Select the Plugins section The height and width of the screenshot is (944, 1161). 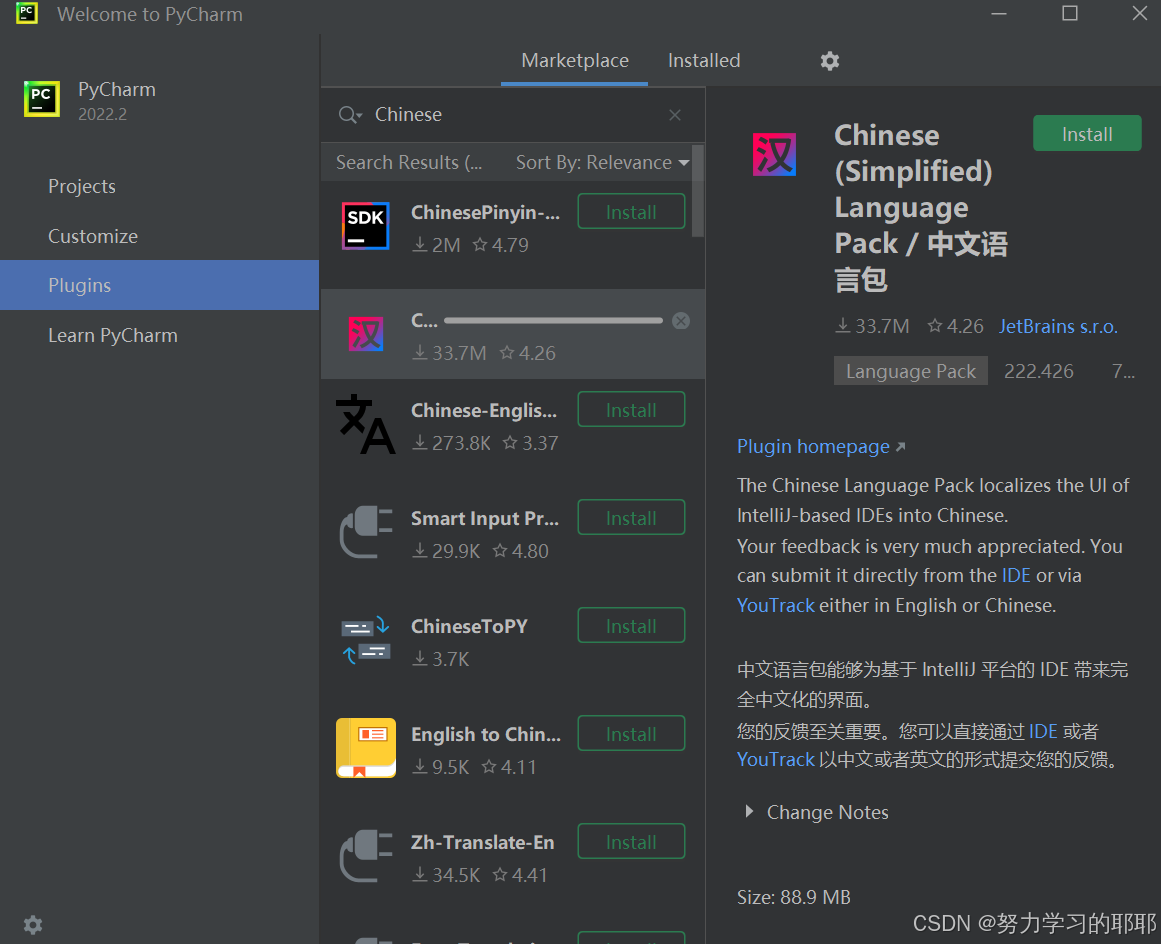pos(159,285)
